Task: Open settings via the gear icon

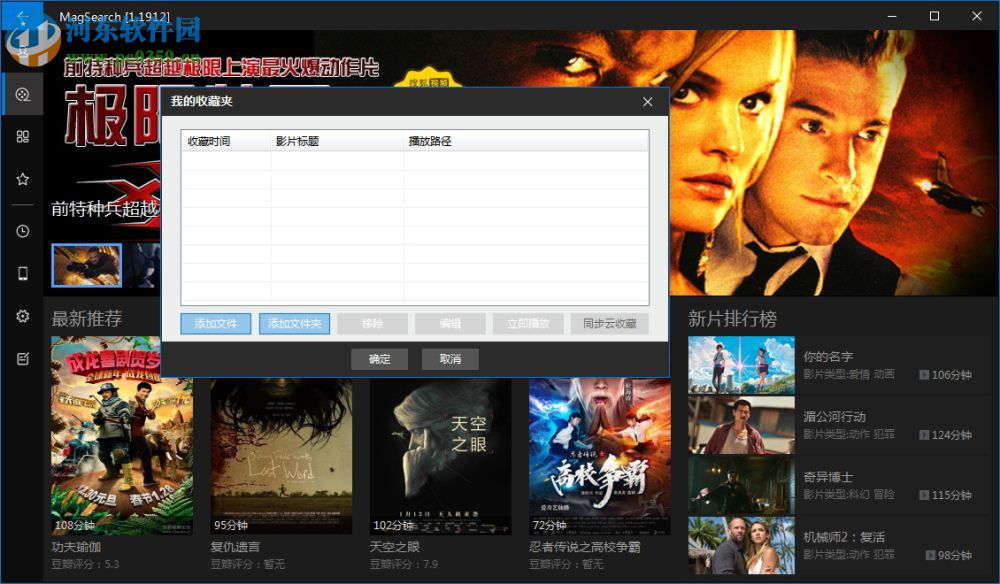Action: point(22,316)
